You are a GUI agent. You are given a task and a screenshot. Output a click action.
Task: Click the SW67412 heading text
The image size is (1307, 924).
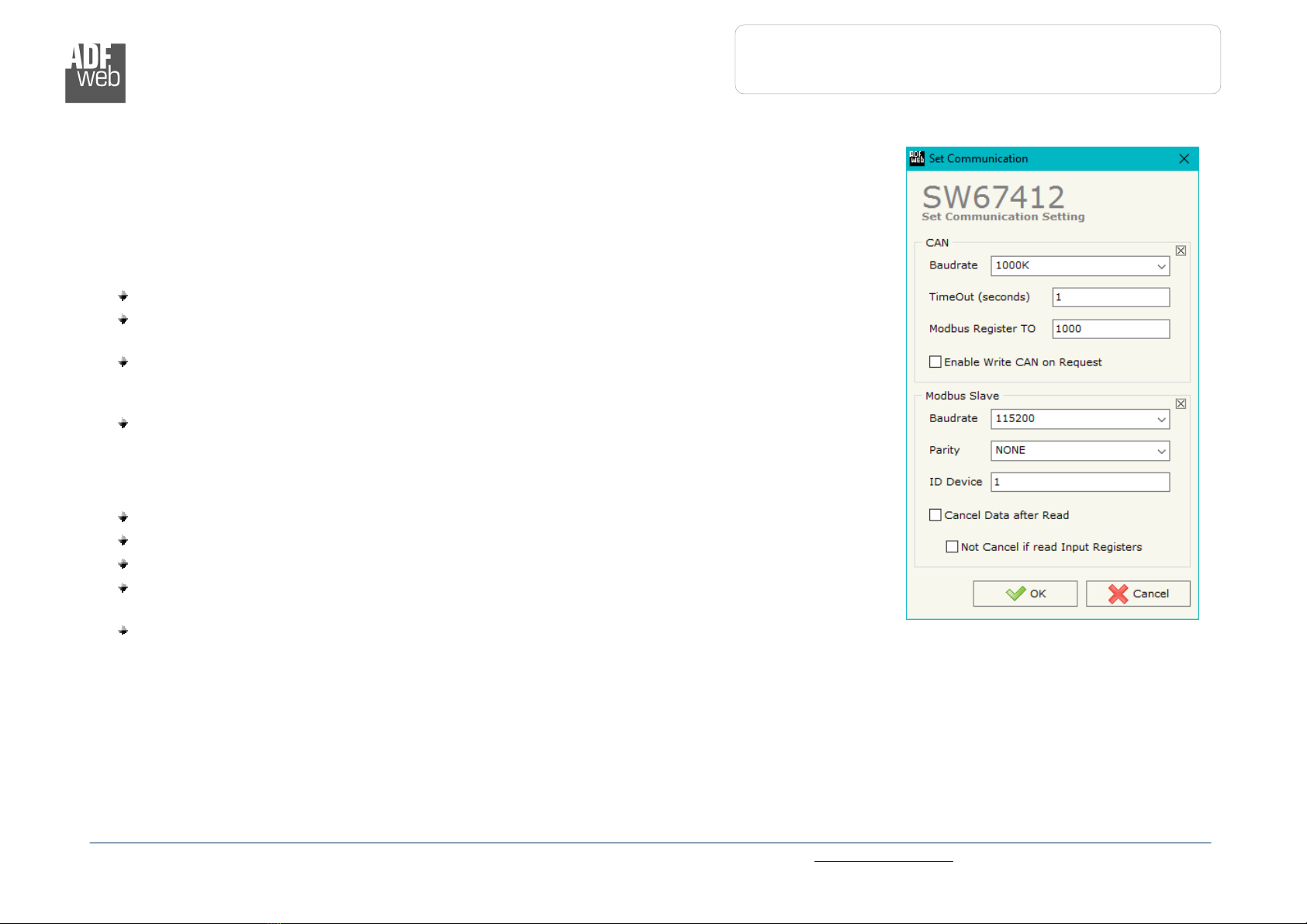[x=993, y=197]
